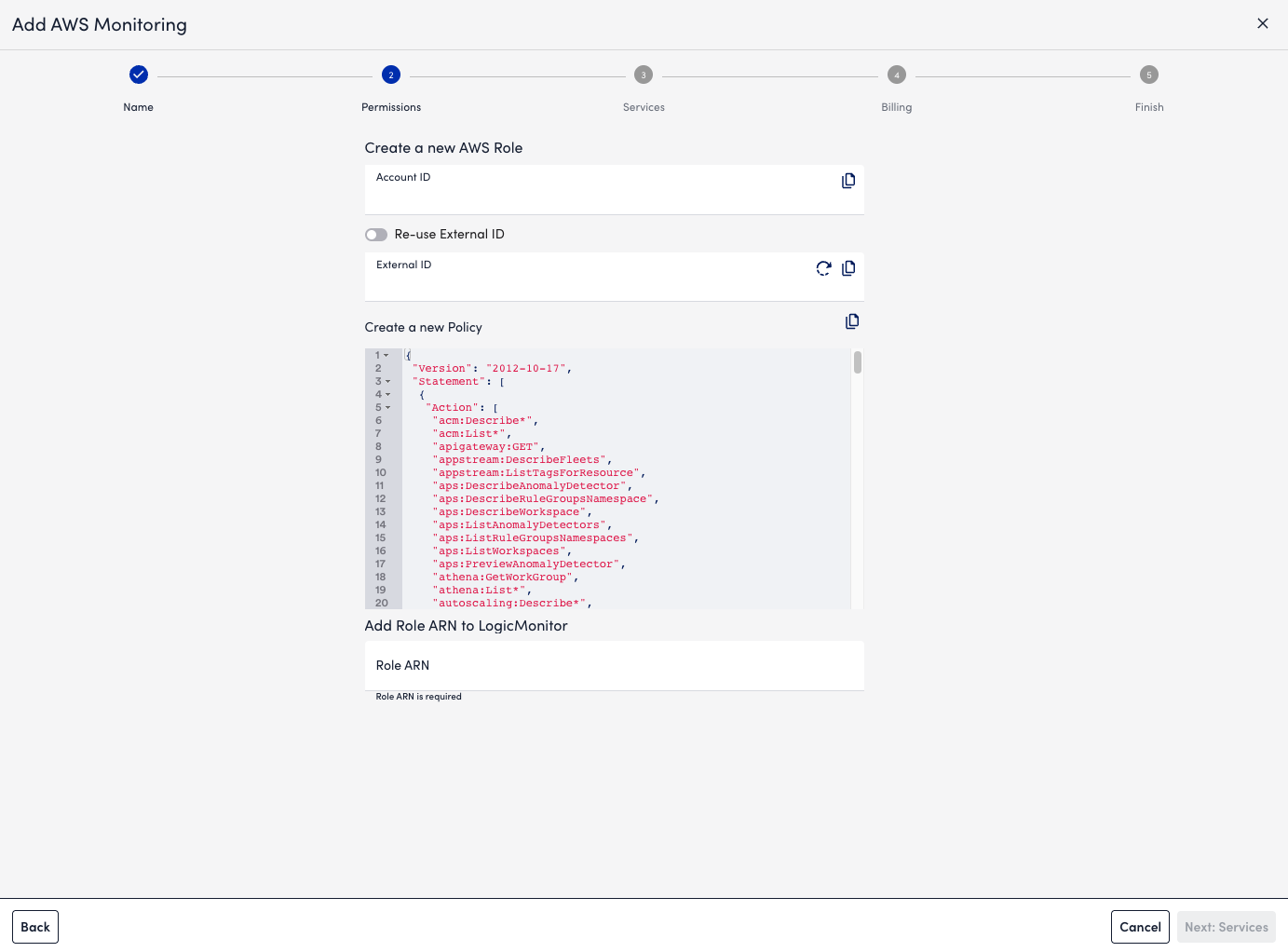
Task: Collapse the Statement fold on line 3
Action: tap(388, 381)
